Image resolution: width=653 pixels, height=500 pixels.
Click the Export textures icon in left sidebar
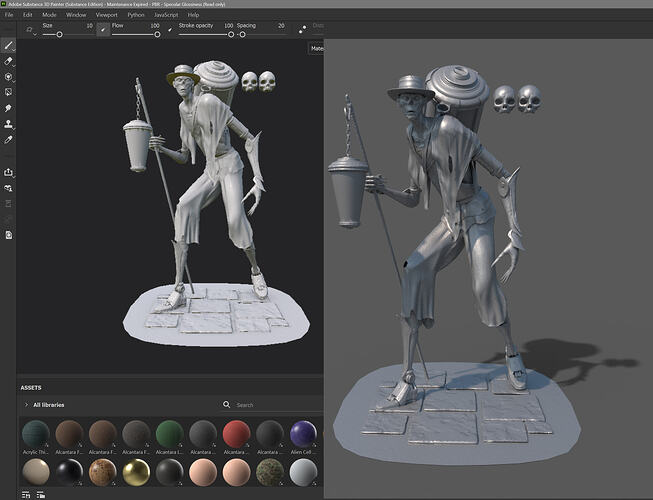tap(9, 172)
